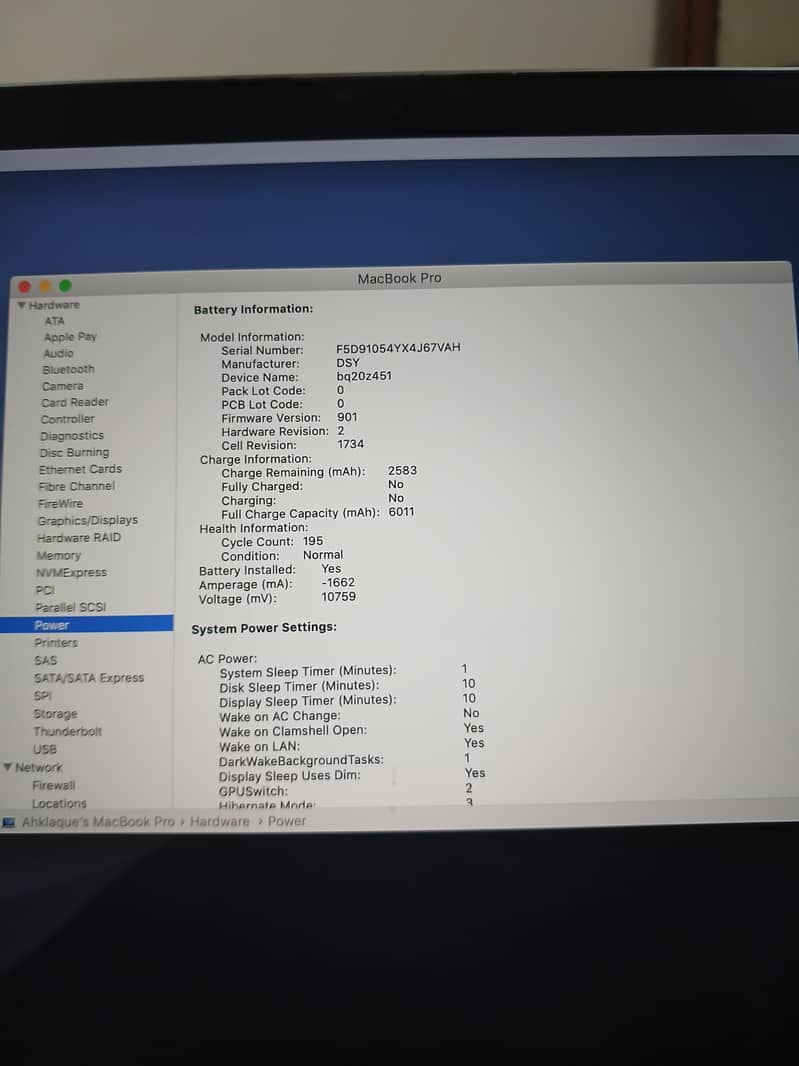The height and width of the screenshot is (1066, 799).
Task: Open the Fibre Channel section
Action: click(x=77, y=486)
